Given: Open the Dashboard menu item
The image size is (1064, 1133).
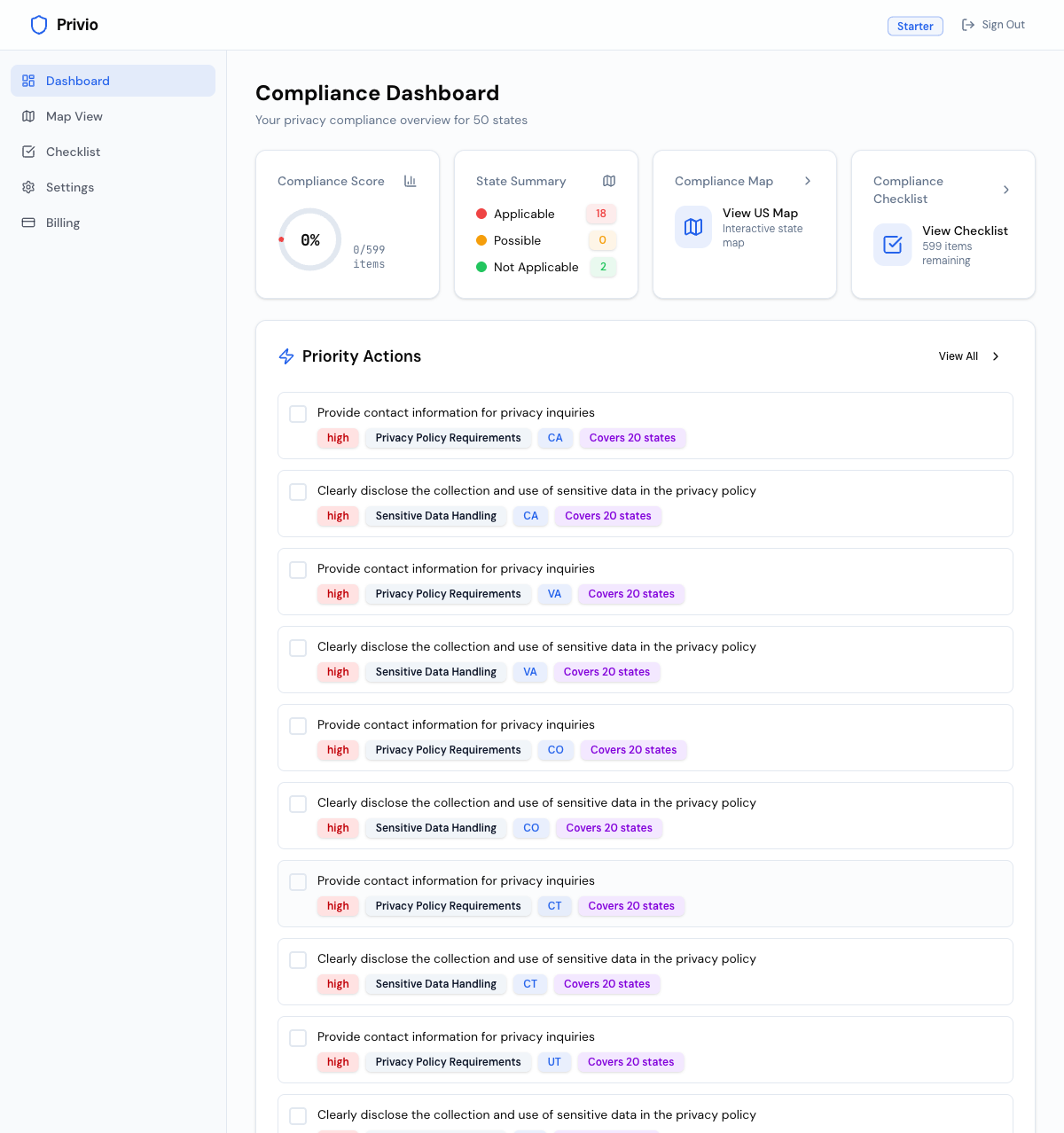Looking at the screenshot, I should coord(113,81).
